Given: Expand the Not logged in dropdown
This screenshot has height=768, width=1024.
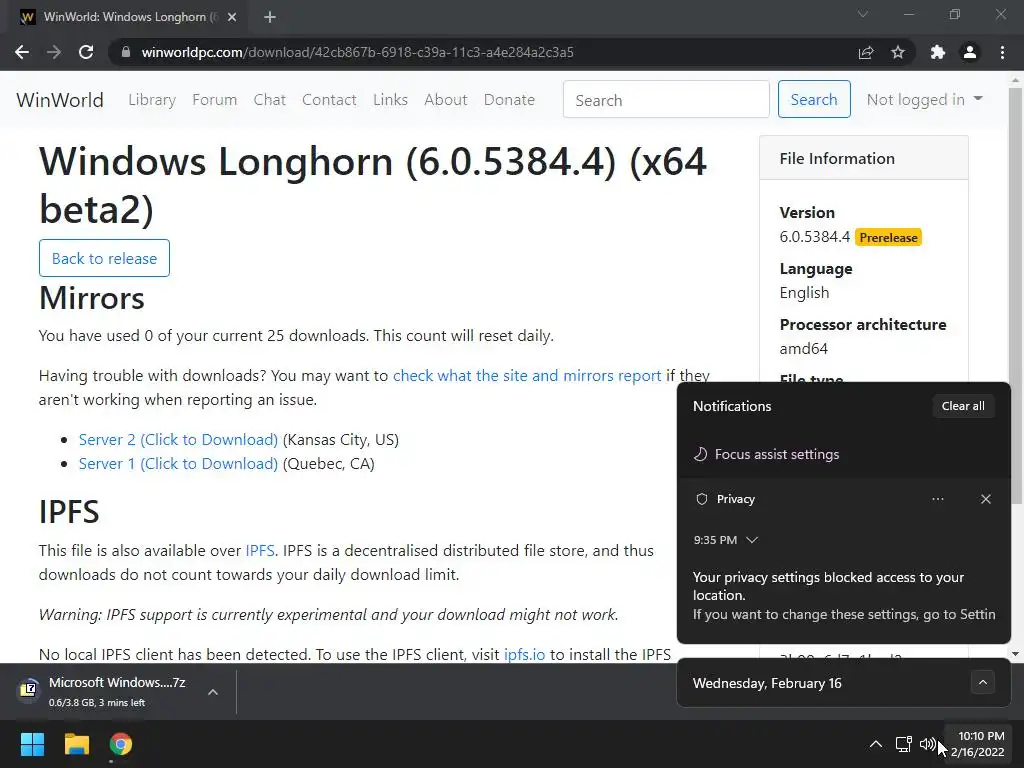Looking at the screenshot, I should tap(924, 99).
